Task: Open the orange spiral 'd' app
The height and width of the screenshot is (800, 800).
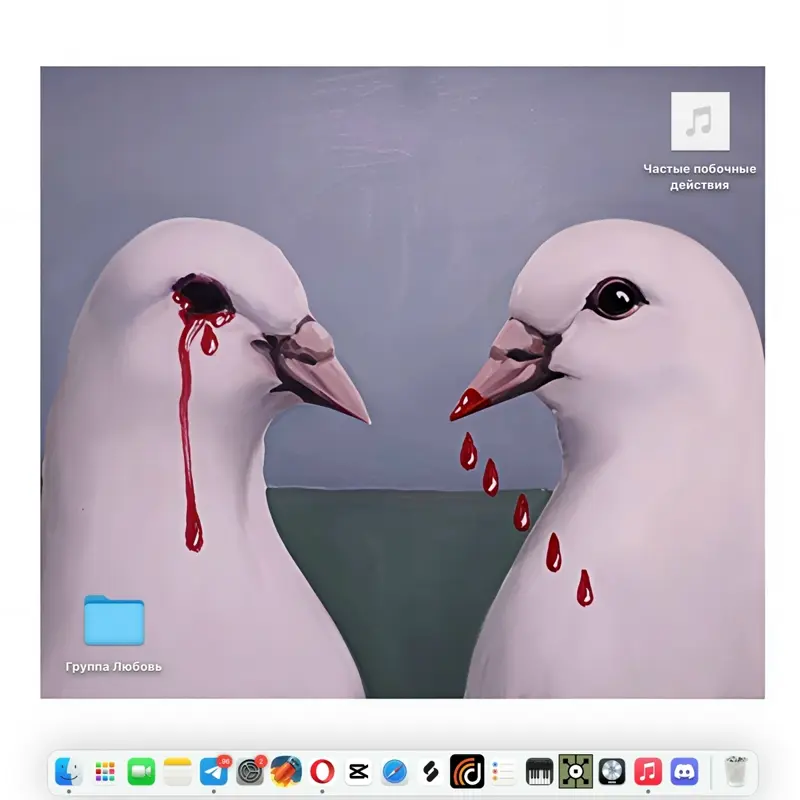Action: tap(467, 771)
